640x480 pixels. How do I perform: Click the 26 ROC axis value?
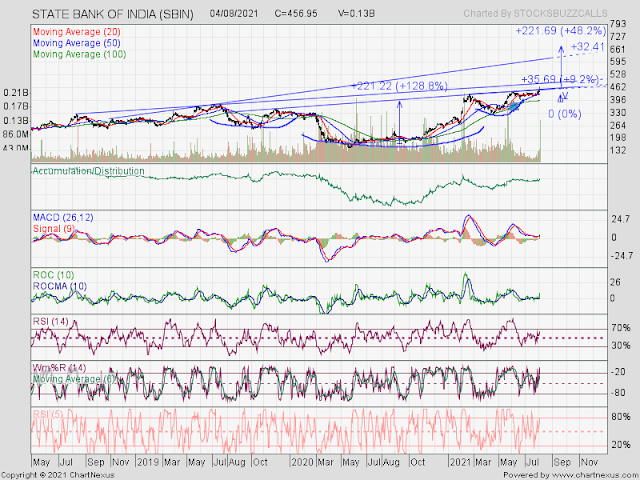(615, 282)
